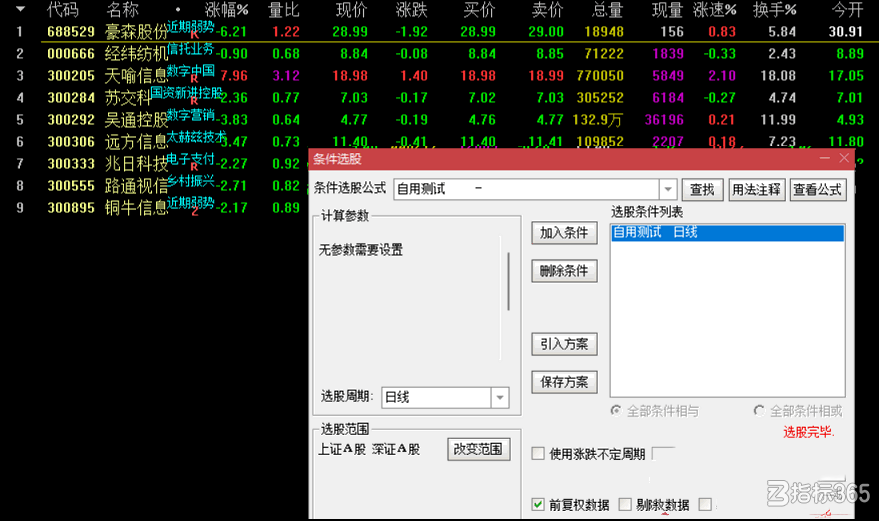Image resolution: width=879 pixels, height=521 pixels.
Task: Sort by the 买价 column header
Action: tap(480, 10)
